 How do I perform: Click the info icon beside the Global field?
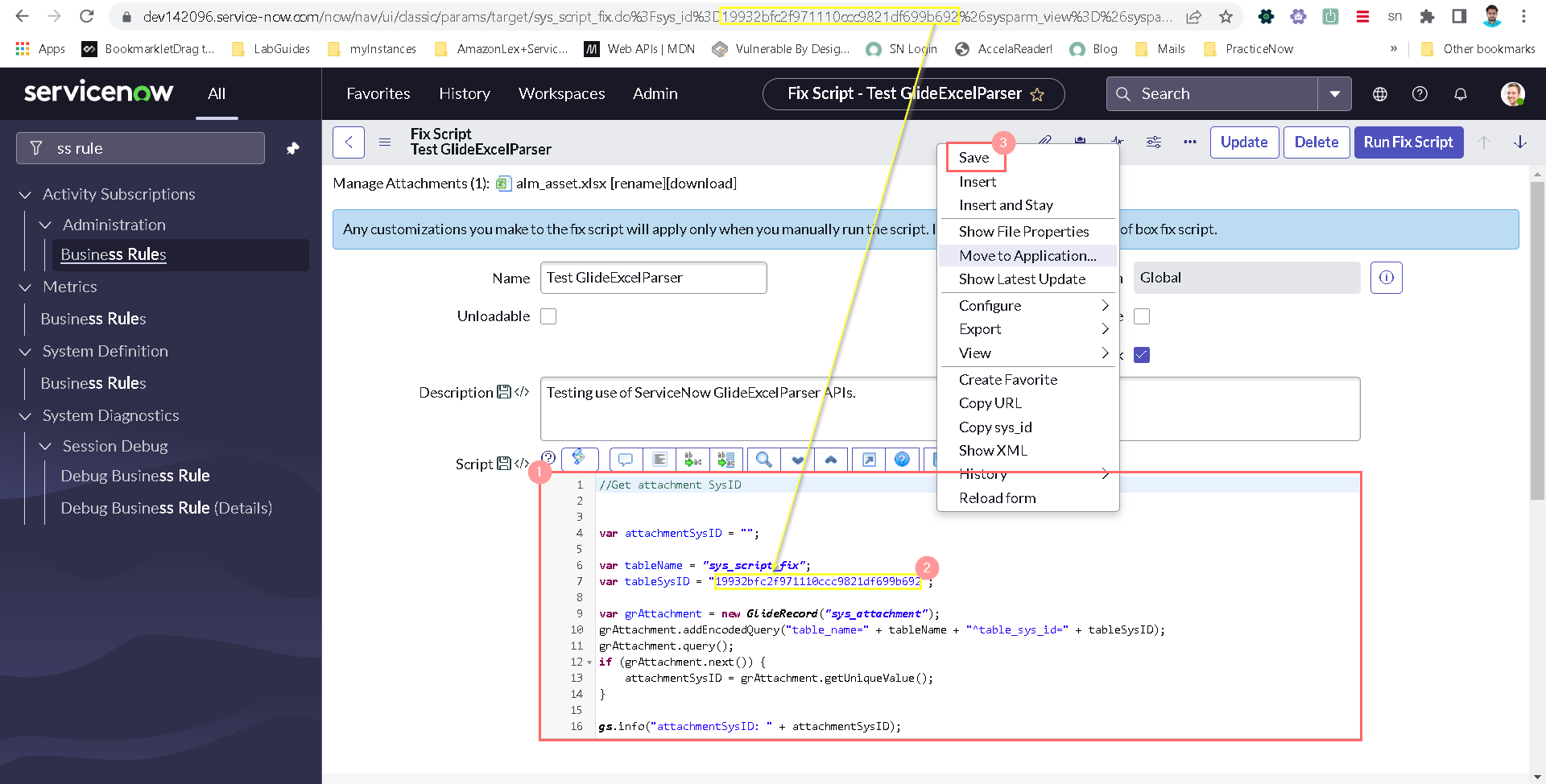[1387, 278]
